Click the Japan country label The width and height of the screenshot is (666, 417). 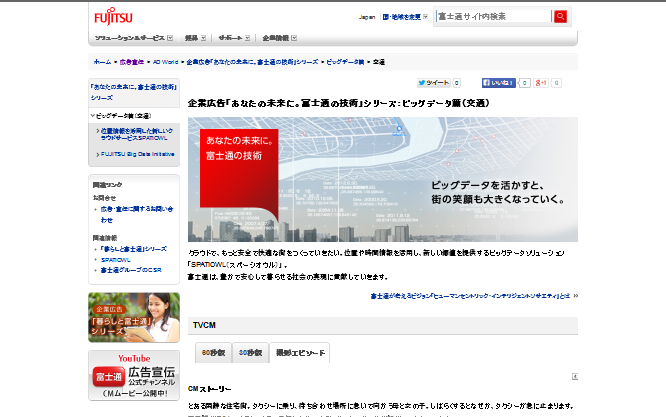point(367,17)
